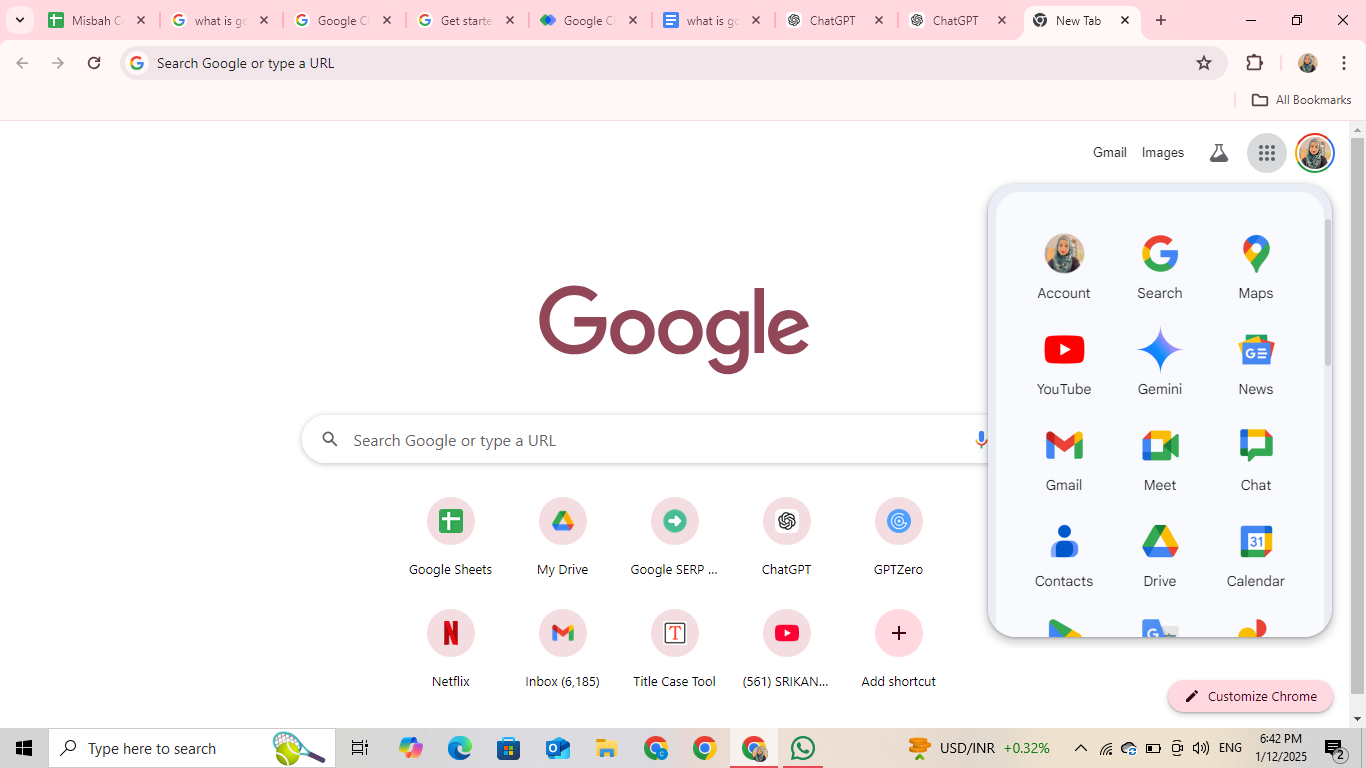
Task: Show hidden system tray icons
Action: coord(1081,748)
